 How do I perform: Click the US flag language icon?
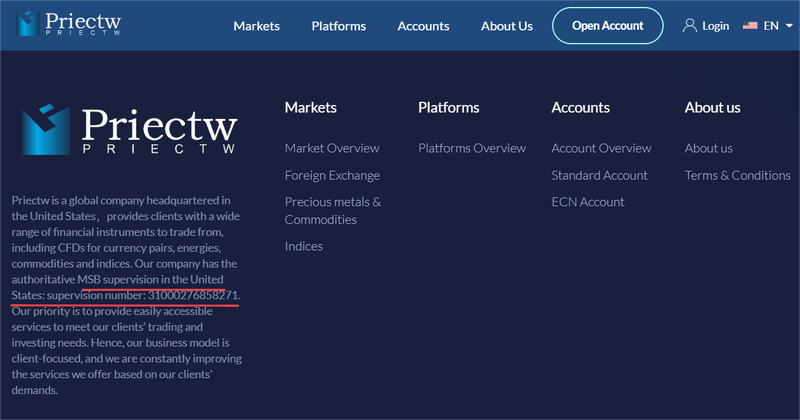(x=750, y=26)
